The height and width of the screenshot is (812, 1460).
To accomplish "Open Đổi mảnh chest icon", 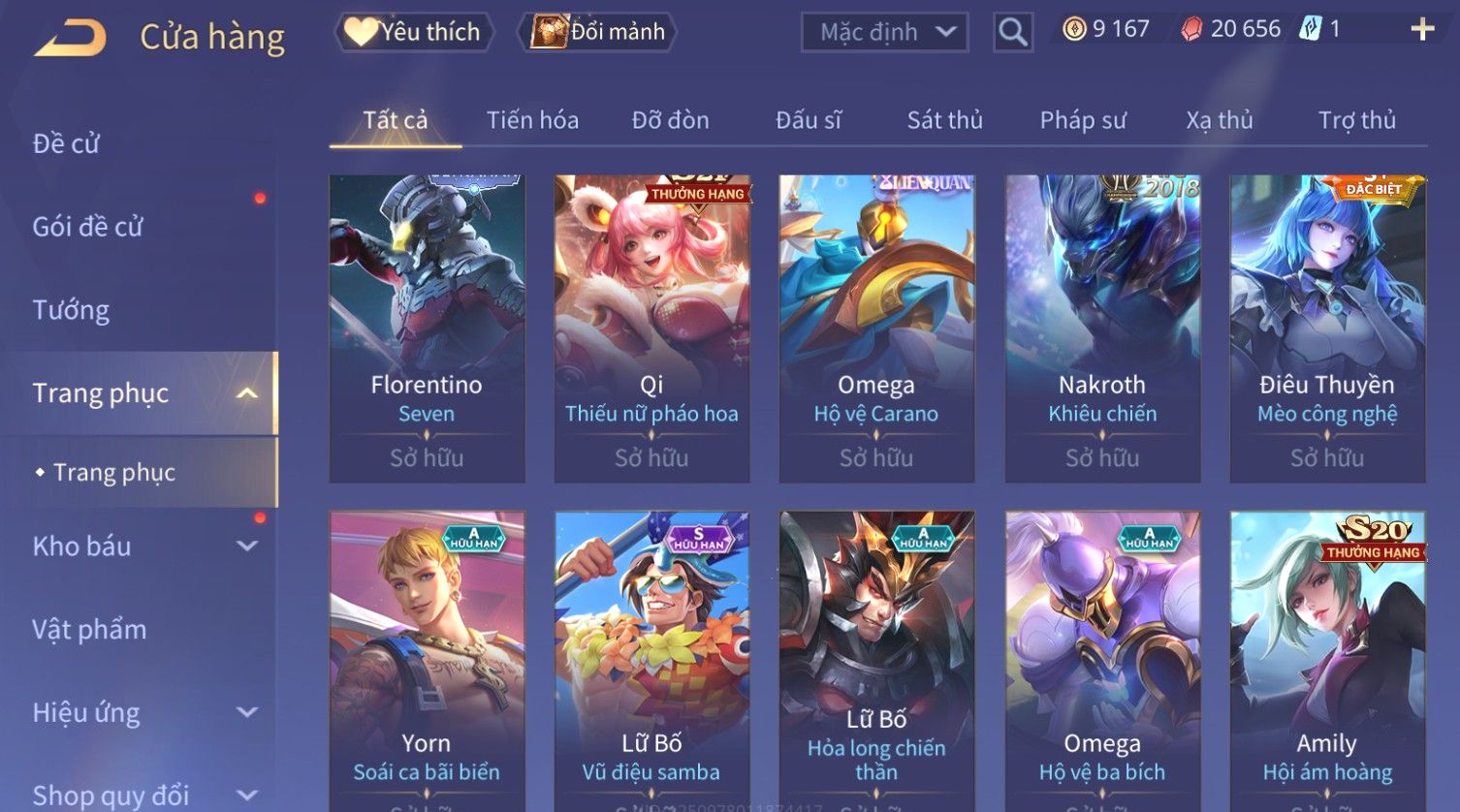I will tap(598, 32).
